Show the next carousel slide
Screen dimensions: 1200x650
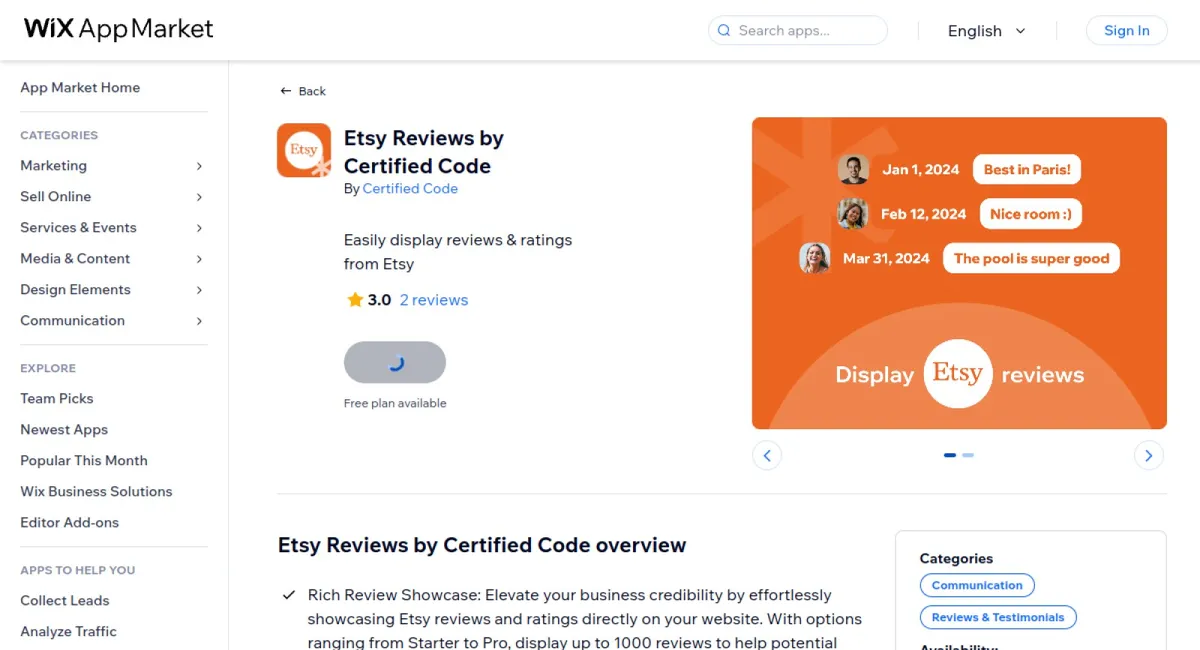click(x=1149, y=456)
